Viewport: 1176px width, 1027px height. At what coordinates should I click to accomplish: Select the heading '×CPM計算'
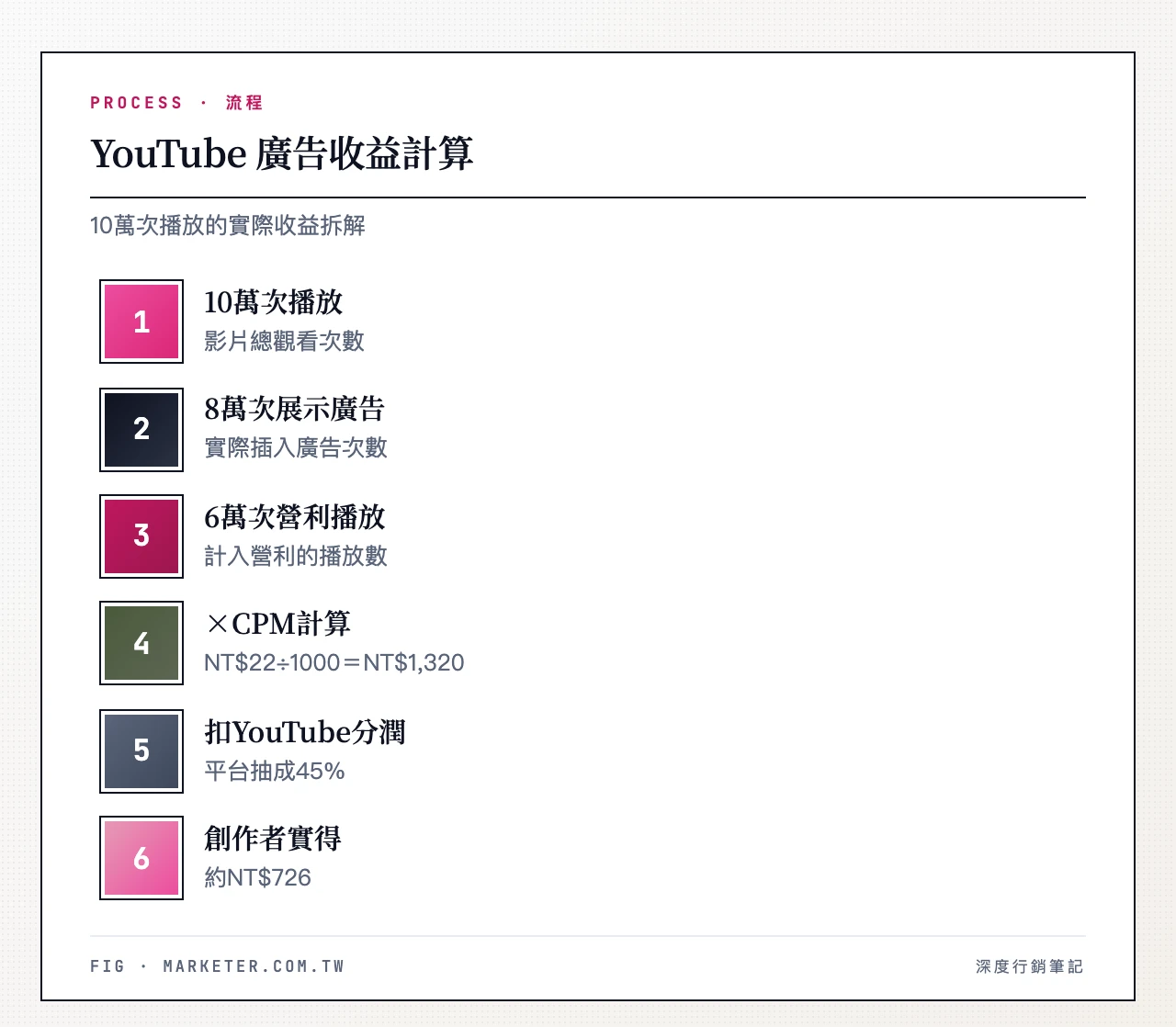pyautogui.click(x=277, y=624)
